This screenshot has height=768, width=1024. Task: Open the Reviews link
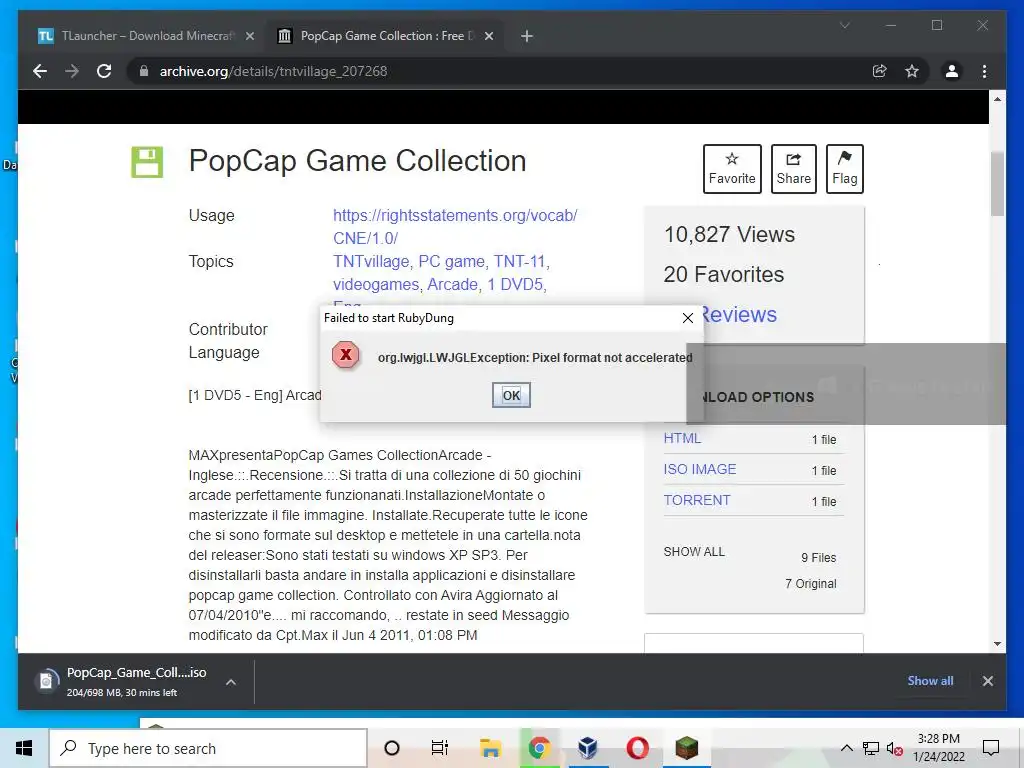point(739,315)
